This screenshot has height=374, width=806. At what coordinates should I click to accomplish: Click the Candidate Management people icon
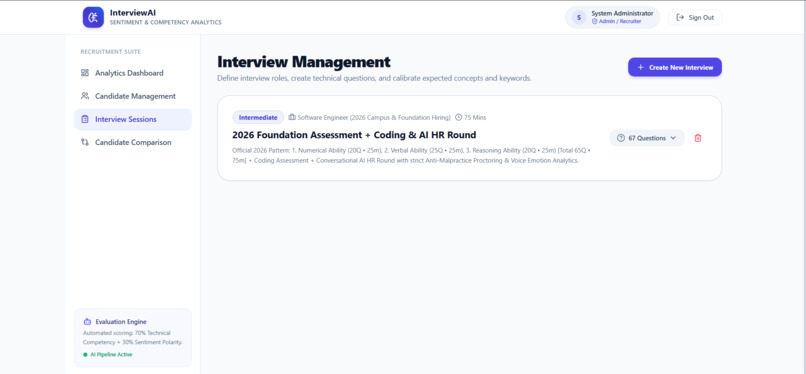85,96
